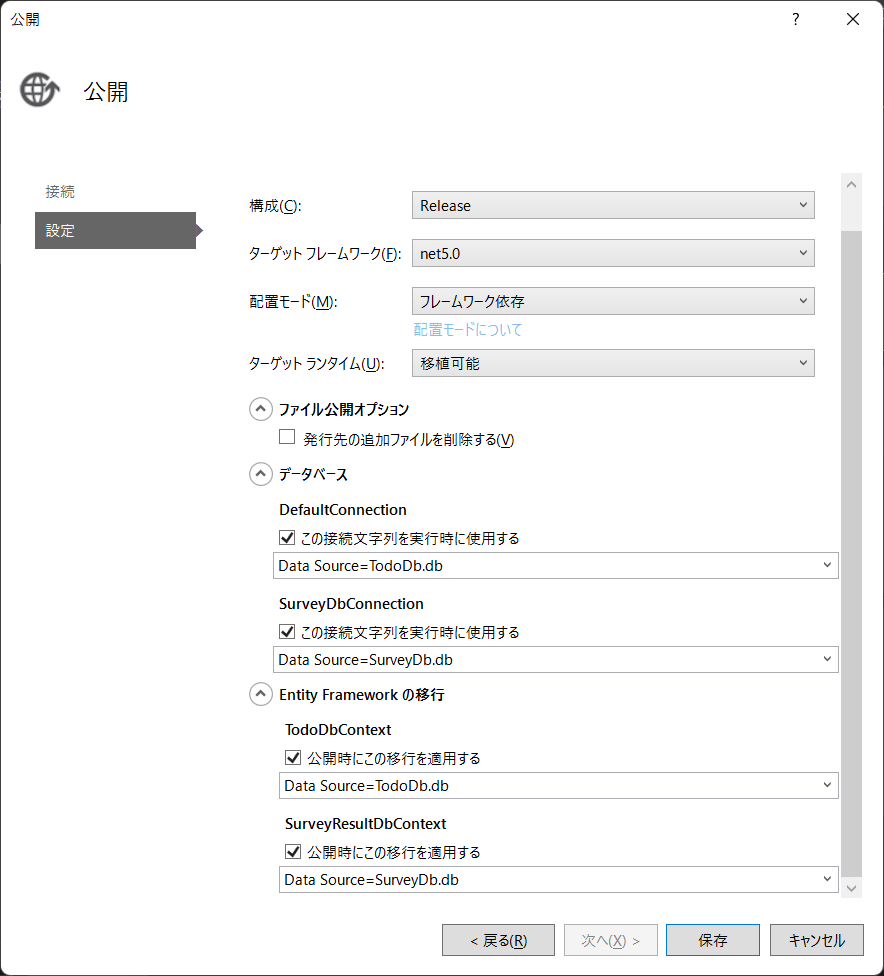This screenshot has height=976, width=884.
Task: Click the ファイル公開オプション heading text
Action: (344, 410)
